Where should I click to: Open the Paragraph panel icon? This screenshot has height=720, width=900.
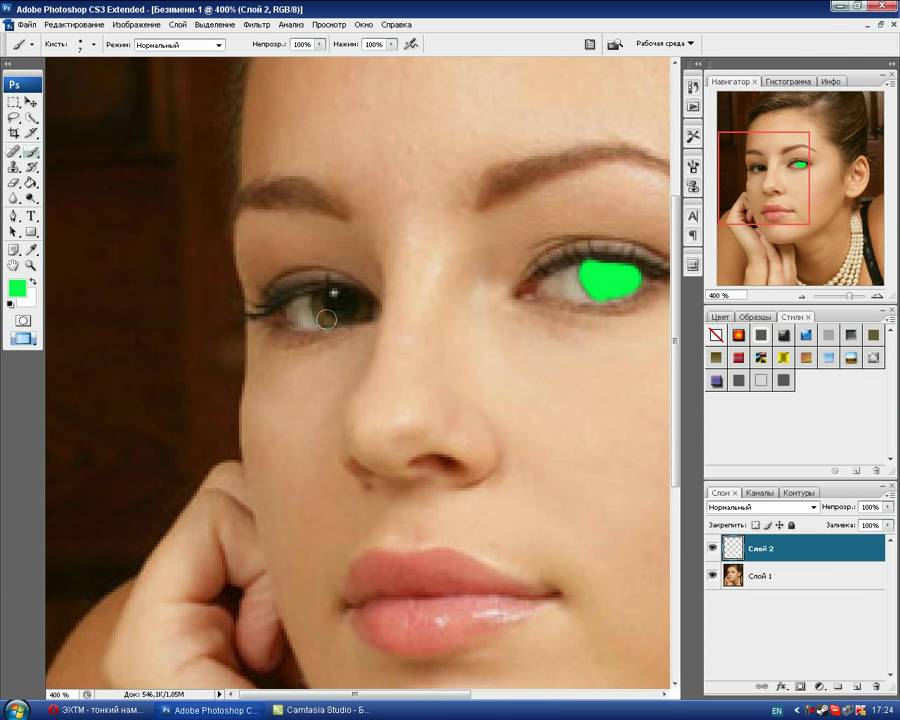[693, 235]
